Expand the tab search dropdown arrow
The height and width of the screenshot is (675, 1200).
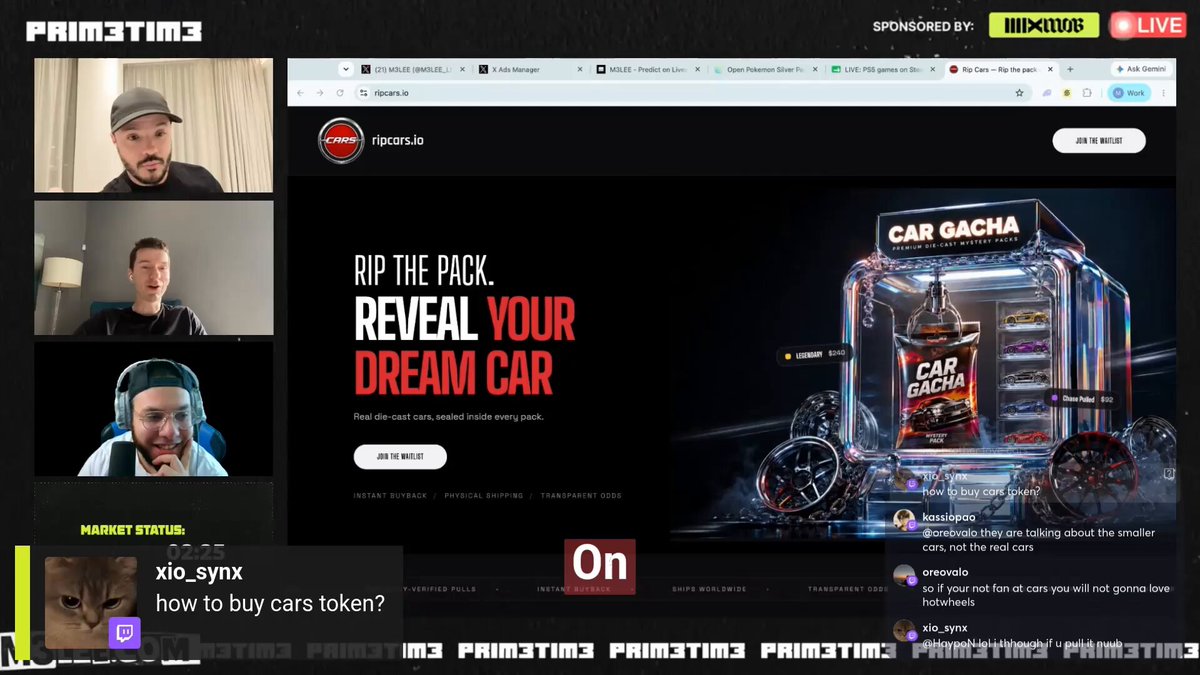pos(346,69)
